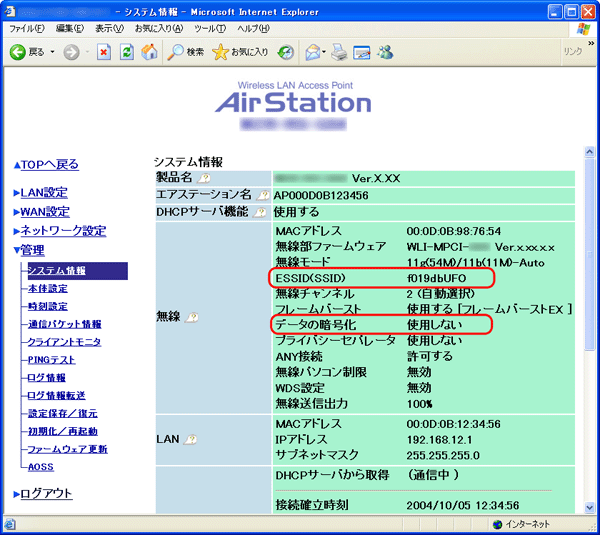
Task: Open the クライアントモニタ sidebar link
Action: click(x=64, y=342)
